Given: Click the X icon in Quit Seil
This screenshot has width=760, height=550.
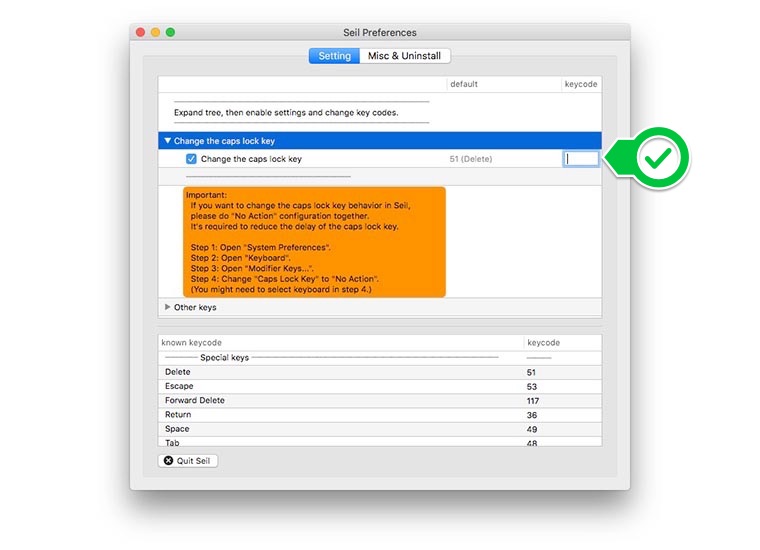Looking at the screenshot, I should (x=168, y=460).
